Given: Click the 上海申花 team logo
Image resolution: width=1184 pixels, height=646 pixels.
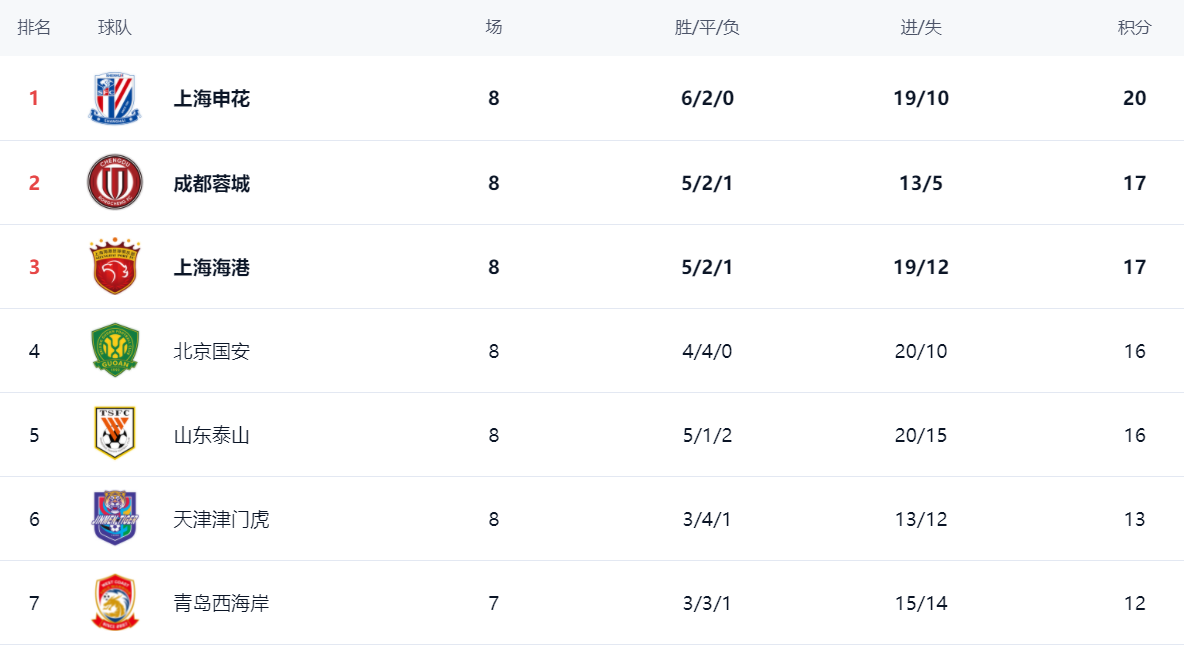Looking at the screenshot, I should 115,98.
